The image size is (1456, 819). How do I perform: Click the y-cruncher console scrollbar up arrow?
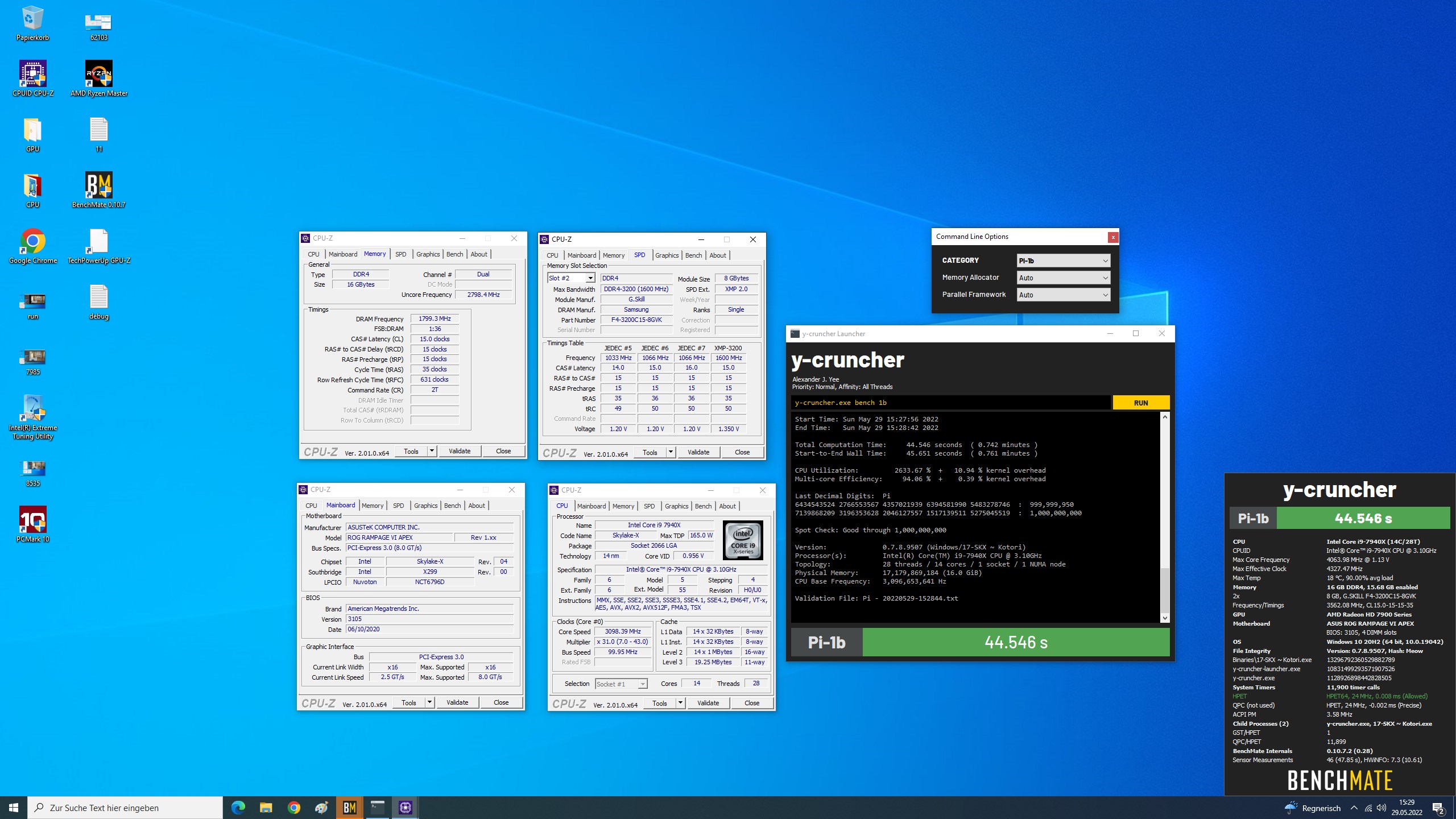coord(1165,417)
